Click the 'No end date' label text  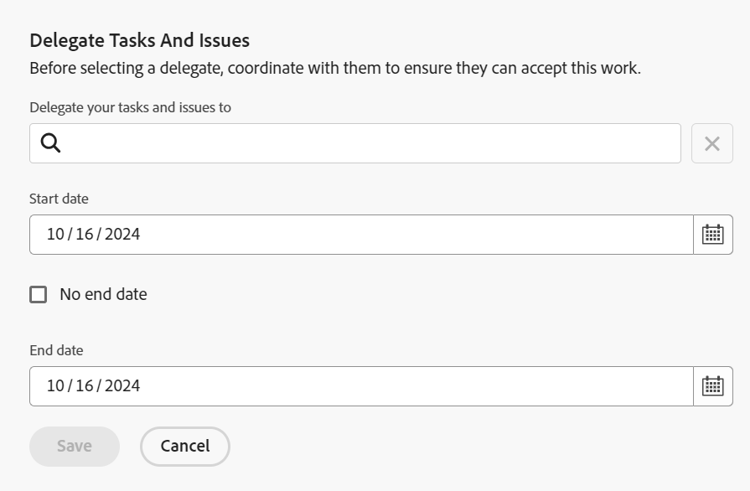point(103,294)
